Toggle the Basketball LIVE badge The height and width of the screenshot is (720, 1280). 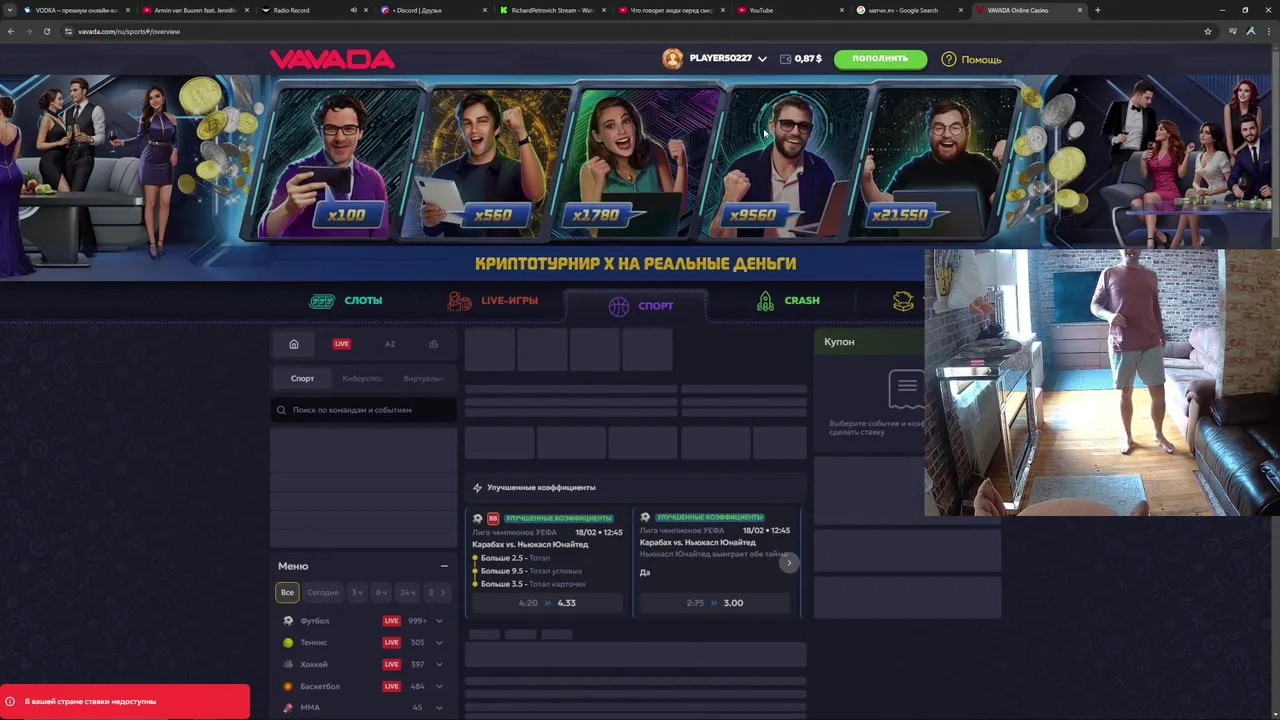tap(391, 686)
